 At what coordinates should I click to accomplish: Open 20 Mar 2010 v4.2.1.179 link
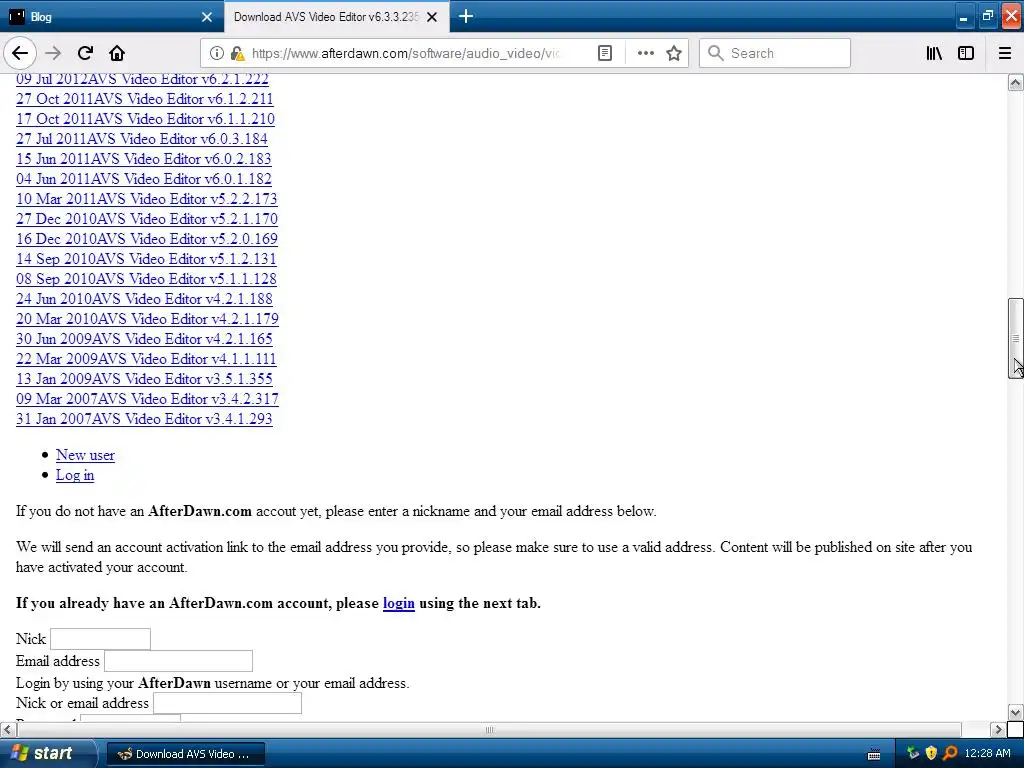coord(148,319)
